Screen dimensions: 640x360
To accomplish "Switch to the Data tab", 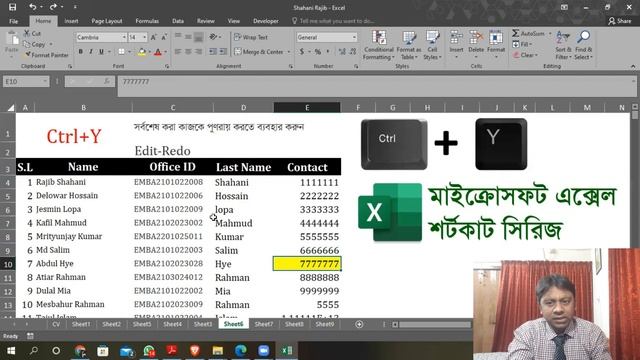I will (178, 21).
